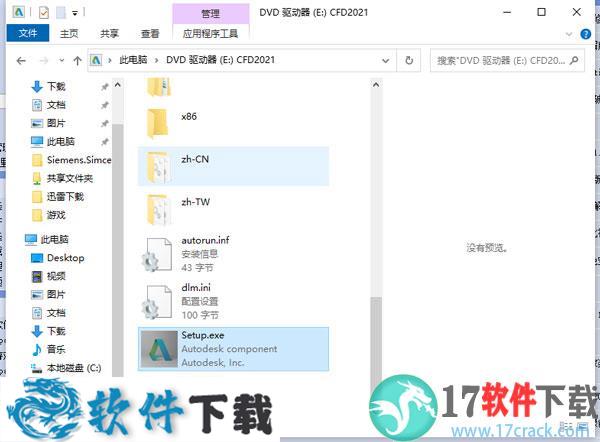Viewport: 600px width, 442px height.
Task: Open the 文件 ribbon tab
Action: pos(28,33)
